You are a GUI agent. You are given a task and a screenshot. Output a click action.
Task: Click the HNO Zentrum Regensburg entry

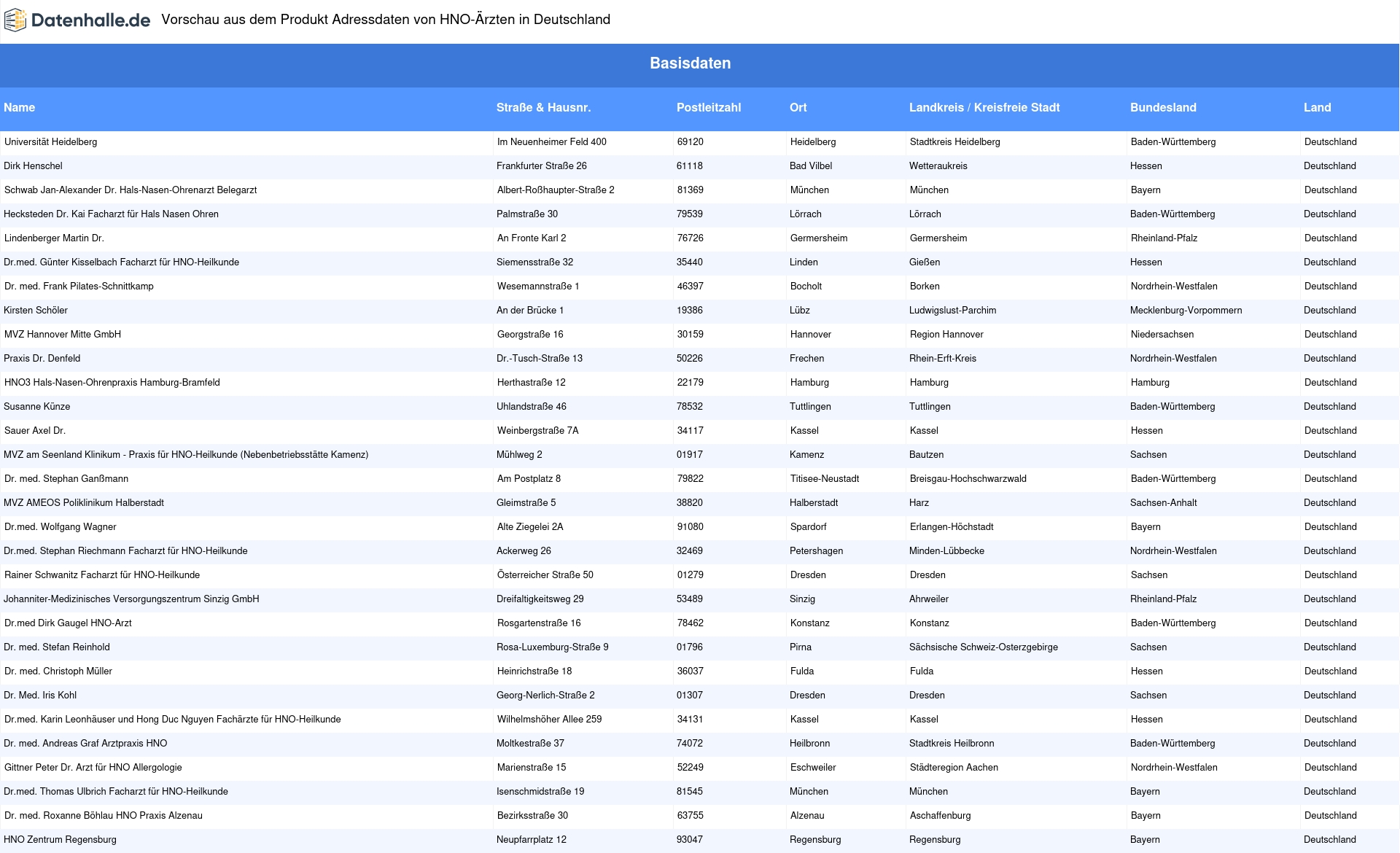60,840
